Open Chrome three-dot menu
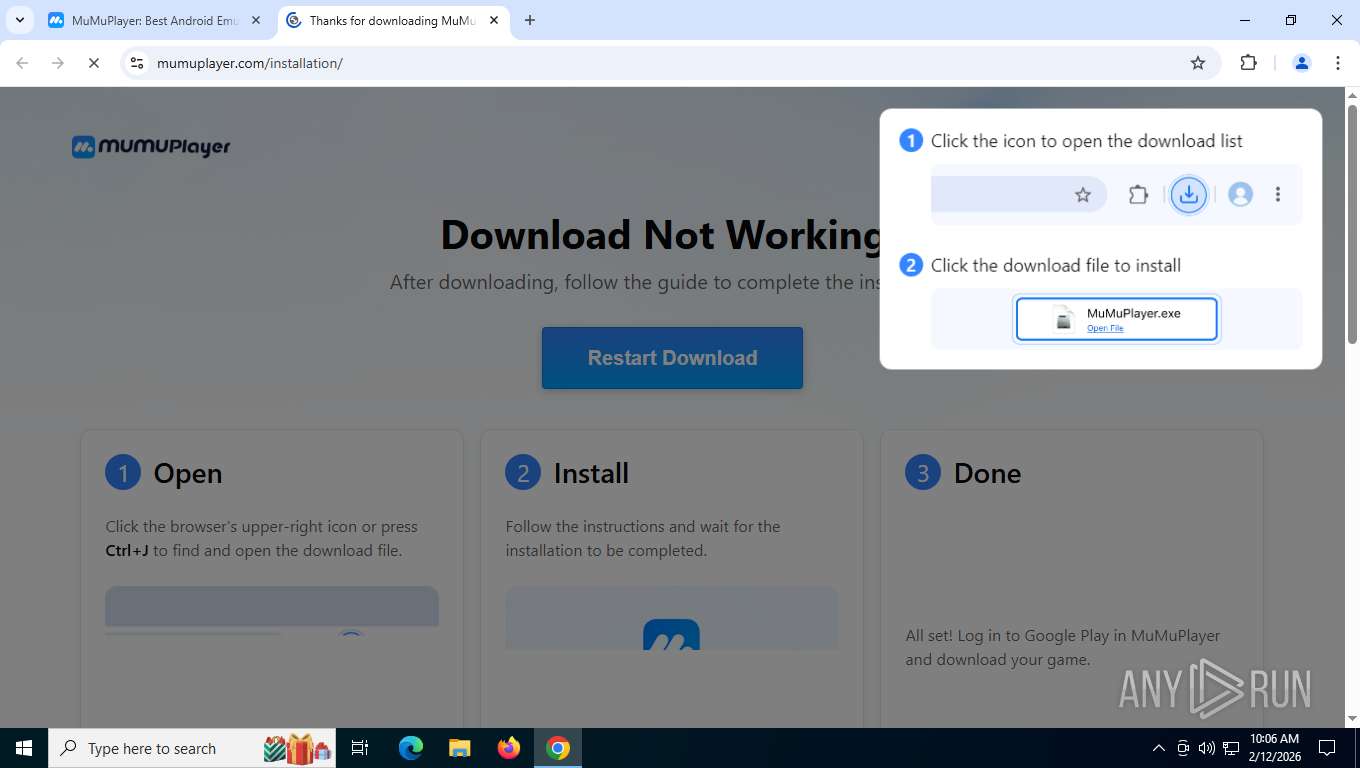 (x=1338, y=63)
